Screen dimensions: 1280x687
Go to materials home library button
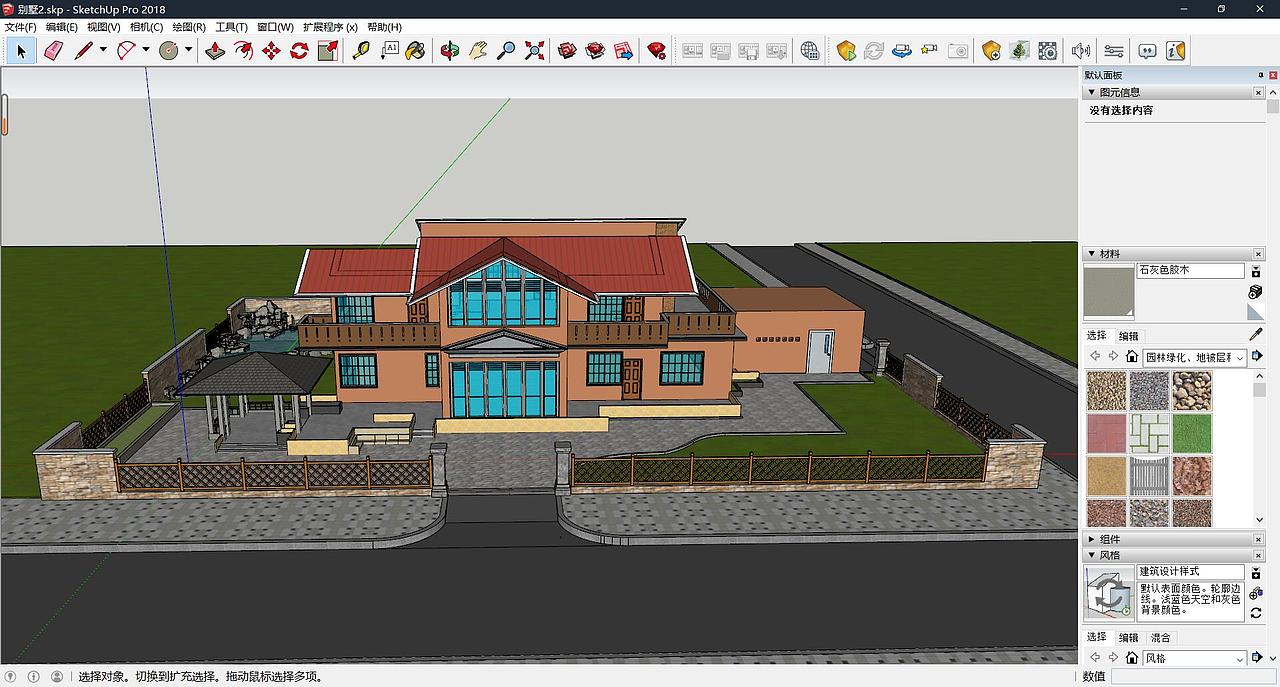[1131, 357]
